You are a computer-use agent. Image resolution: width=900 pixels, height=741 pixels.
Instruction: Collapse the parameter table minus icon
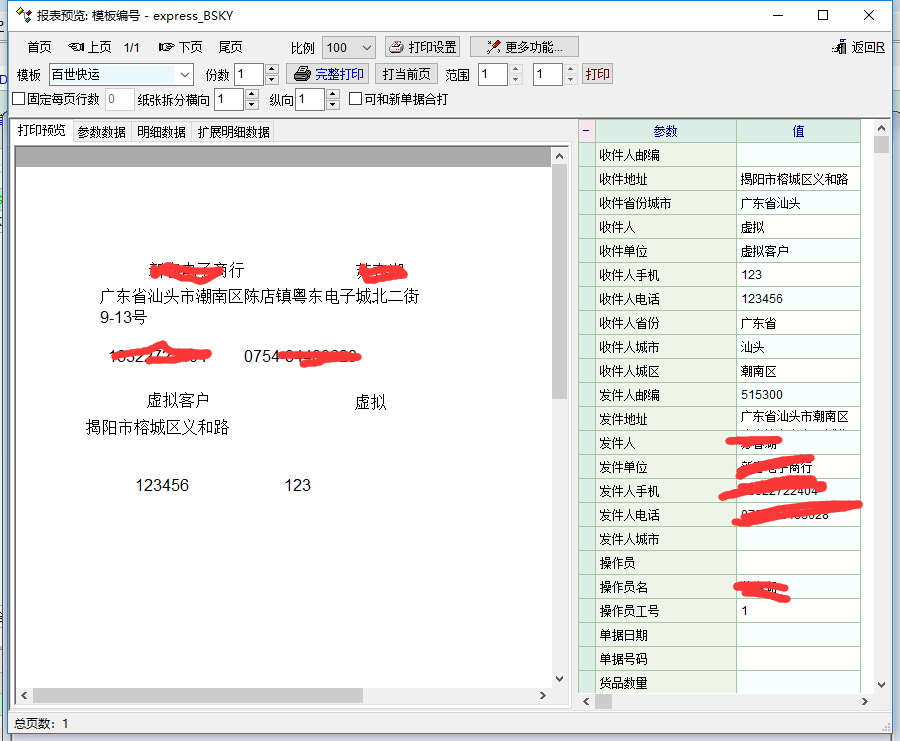click(586, 131)
